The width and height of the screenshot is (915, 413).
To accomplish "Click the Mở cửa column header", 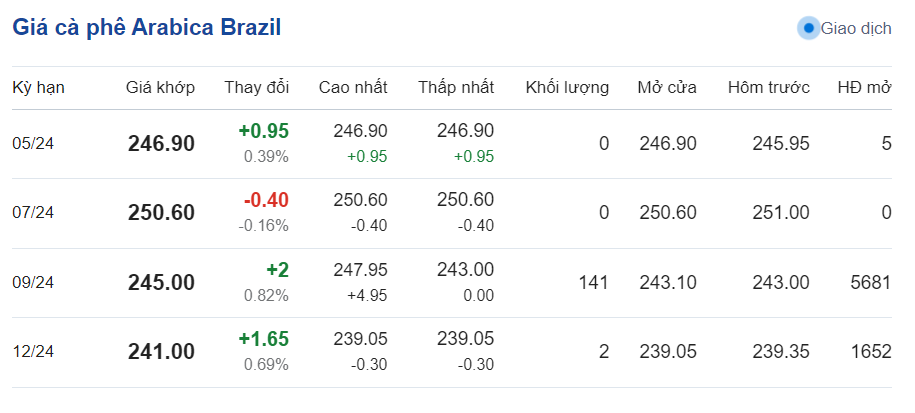I will coord(667,88).
